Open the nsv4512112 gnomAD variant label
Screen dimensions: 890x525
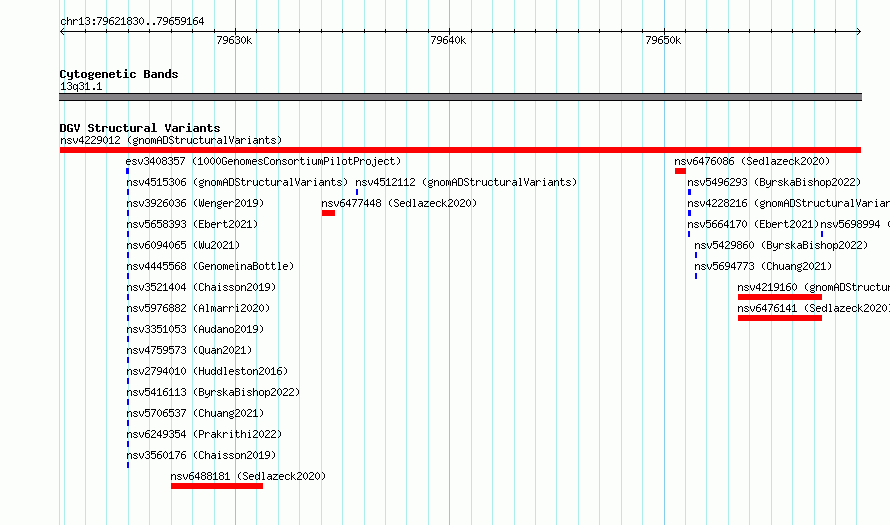pos(466,182)
